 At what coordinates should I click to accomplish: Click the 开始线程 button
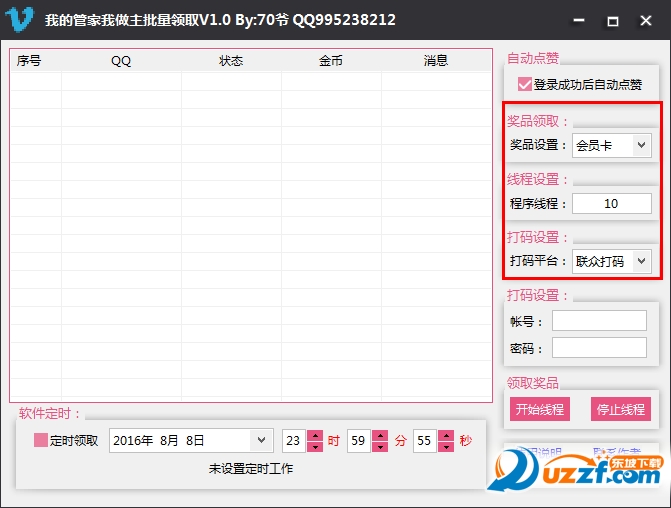pos(540,410)
